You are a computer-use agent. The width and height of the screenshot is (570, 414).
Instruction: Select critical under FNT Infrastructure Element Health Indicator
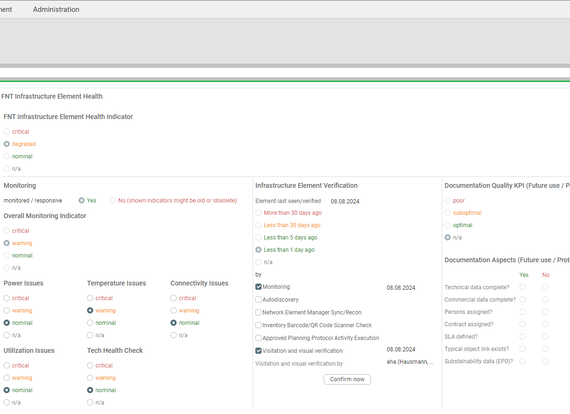point(7,132)
